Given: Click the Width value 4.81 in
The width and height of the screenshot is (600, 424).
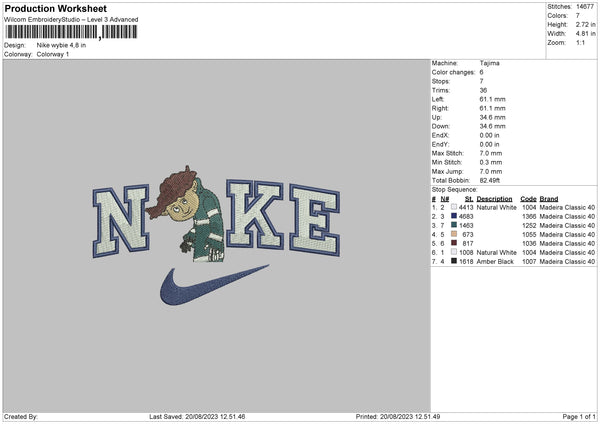Looking at the screenshot, I should click(x=586, y=34).
